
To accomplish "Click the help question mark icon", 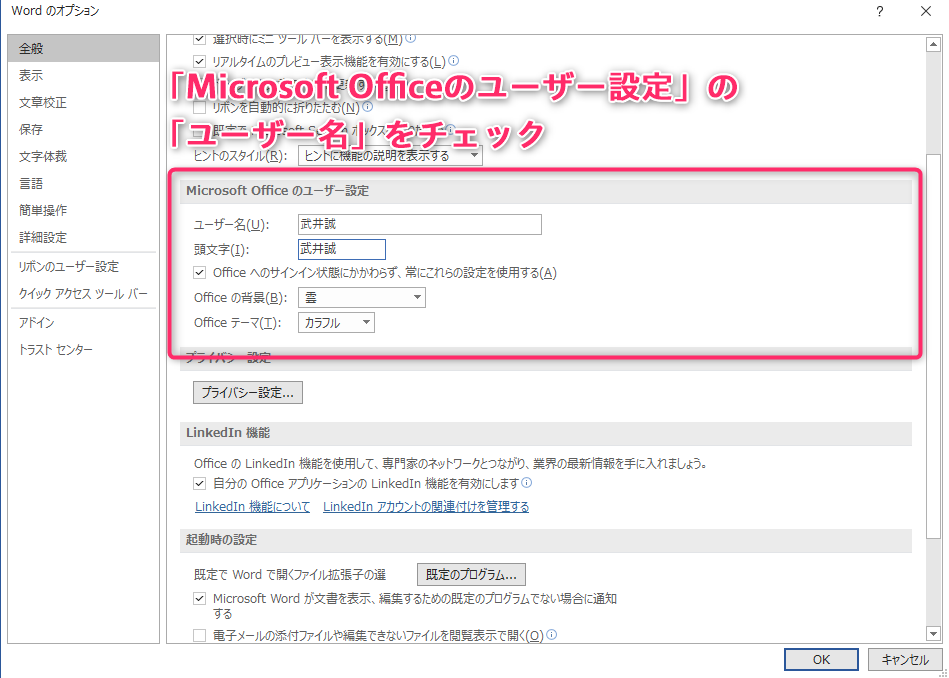I will [879, 11].
